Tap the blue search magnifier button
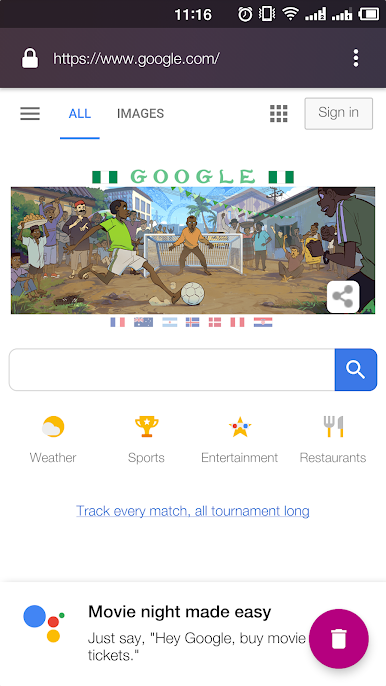This screenshot has width=386, height=686. coord(356,370)
